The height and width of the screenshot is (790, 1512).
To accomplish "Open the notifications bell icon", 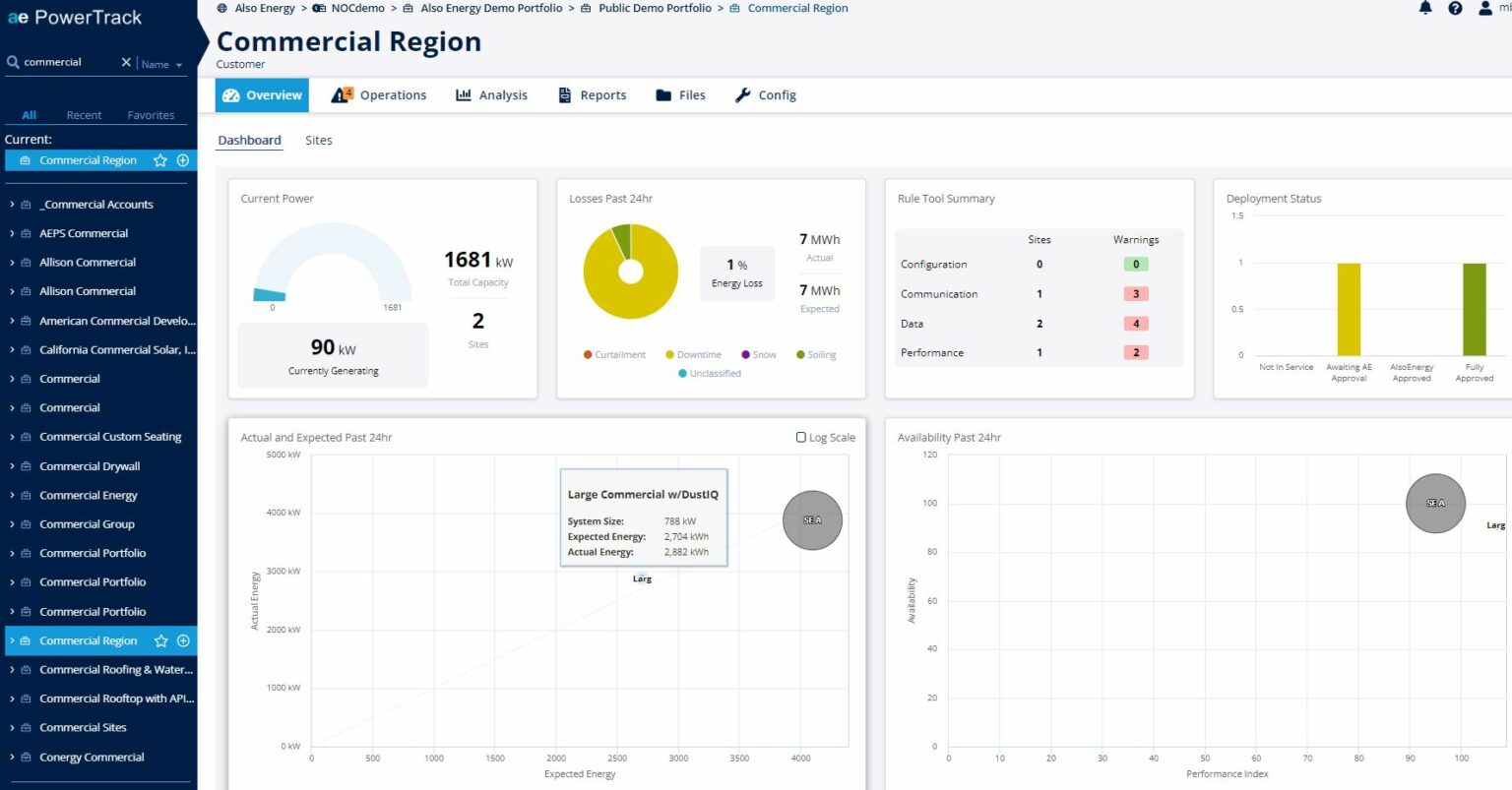I will coord(1424,8).
